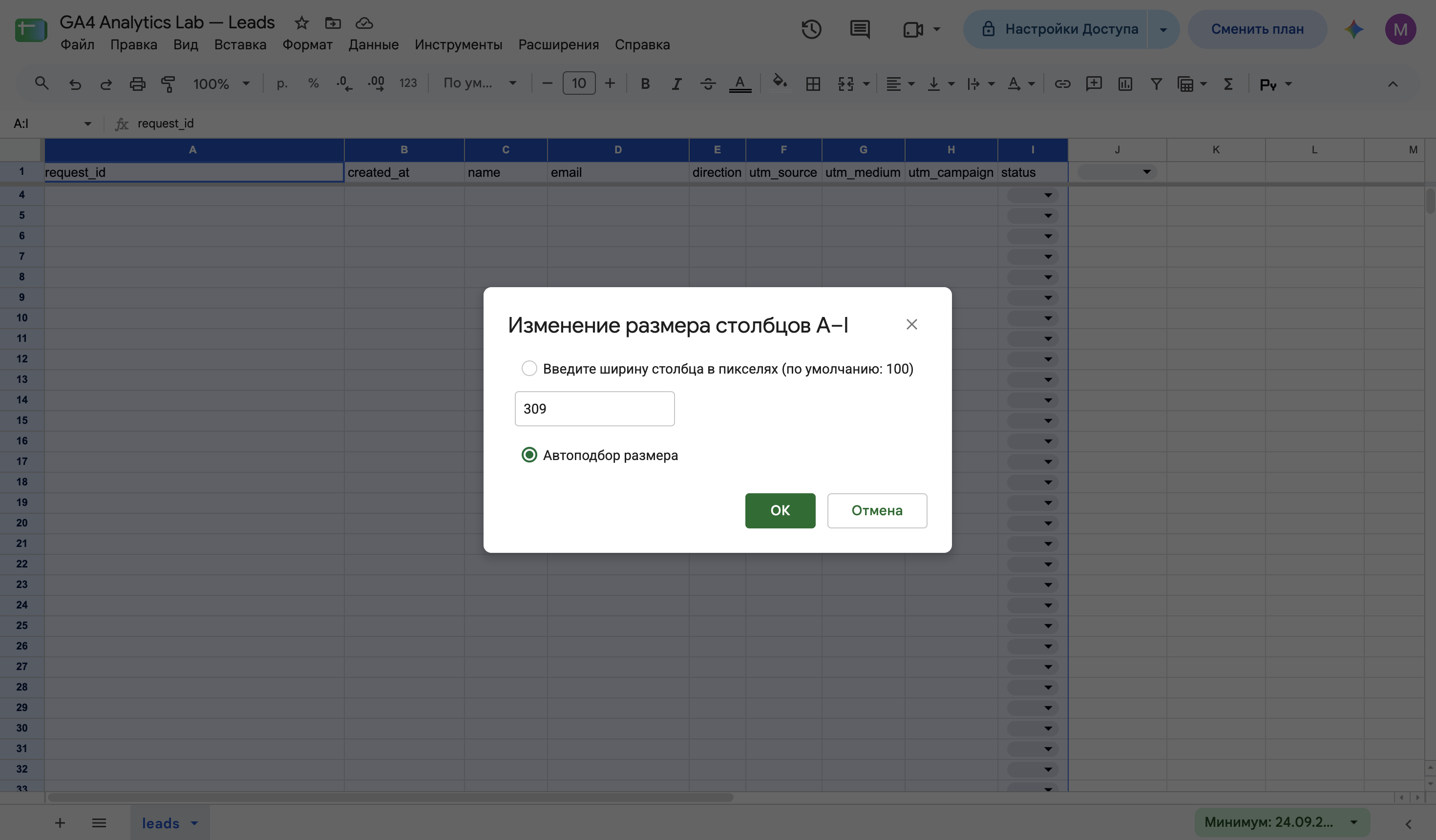Image resolution: width=1436 pixels, height=840 pixels.
Task: Toggle italic formatting
Action: [676, 84]
